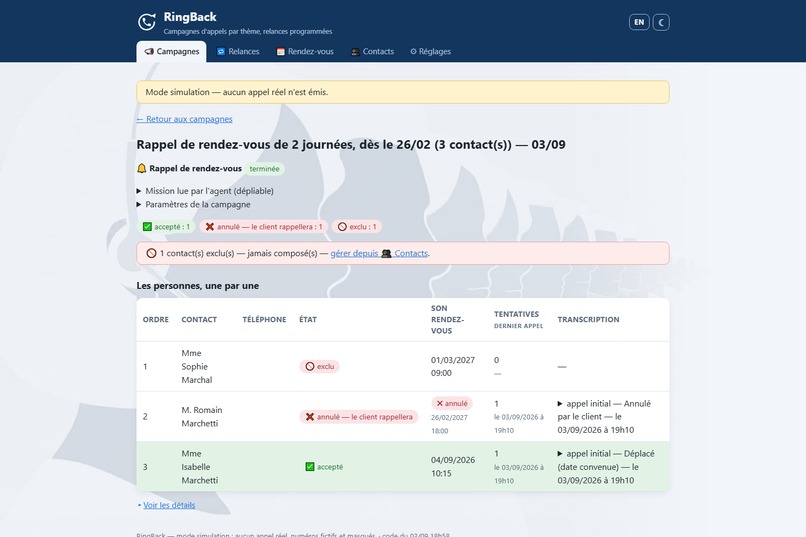806x537 pixels.
Task: Select contact M. Romain Marchetti
Action: pyautogui.click(x=202, y=417)
